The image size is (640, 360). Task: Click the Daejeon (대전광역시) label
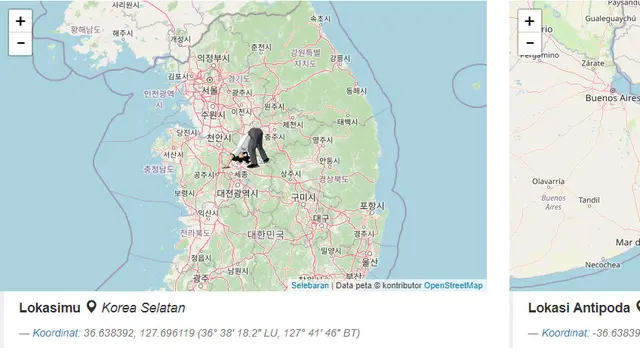tap(238, 193)
